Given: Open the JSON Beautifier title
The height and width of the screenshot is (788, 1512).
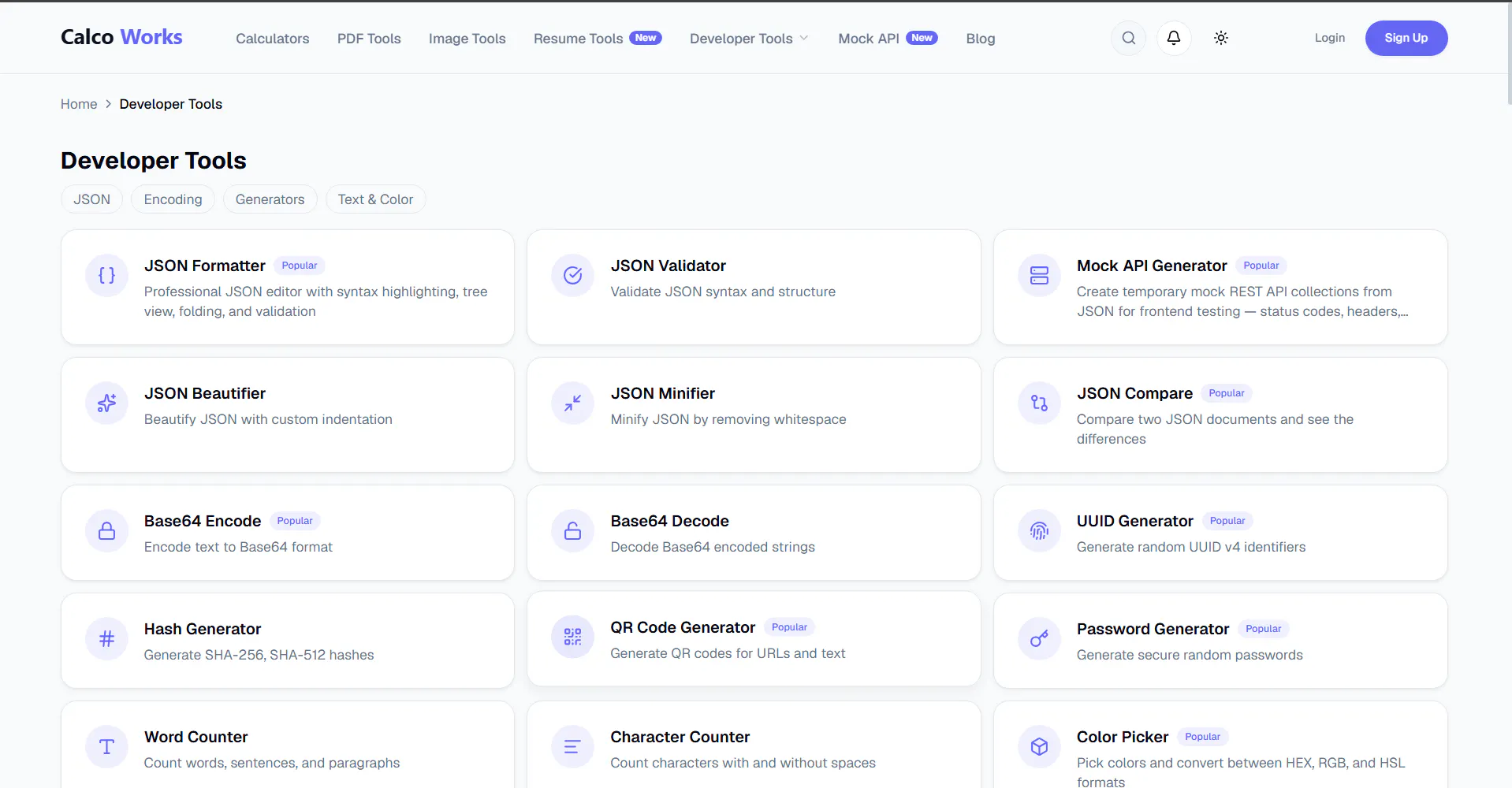Looking at the screenshot, I should [x=205, y=393].
